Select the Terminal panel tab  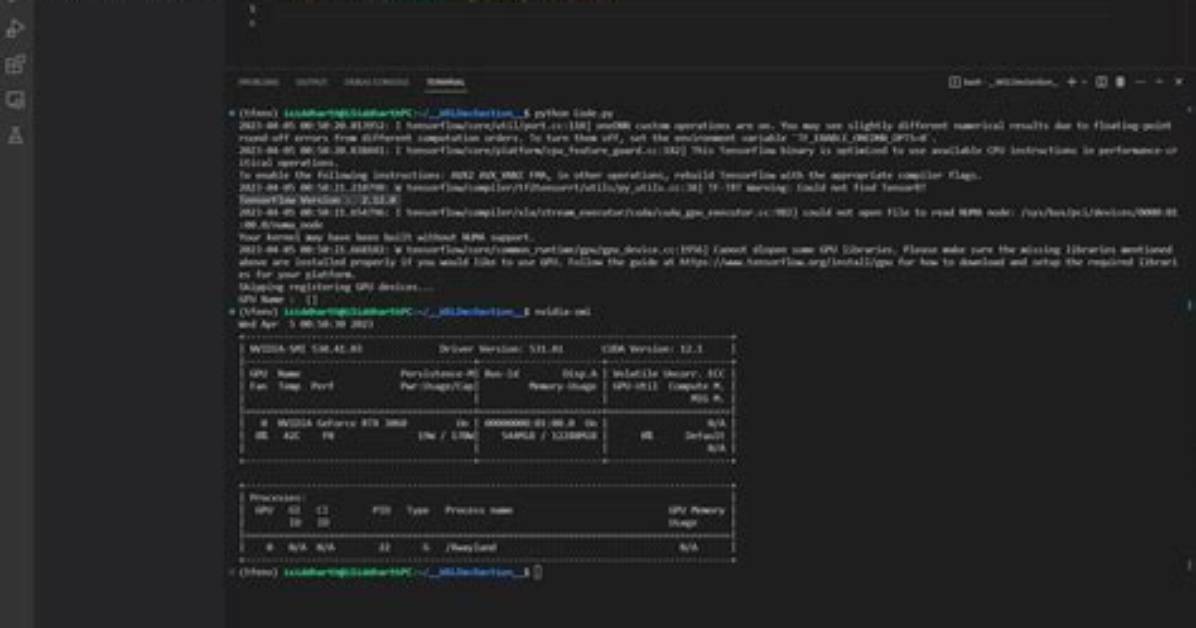pyautogui.click(x=445, y=82)
